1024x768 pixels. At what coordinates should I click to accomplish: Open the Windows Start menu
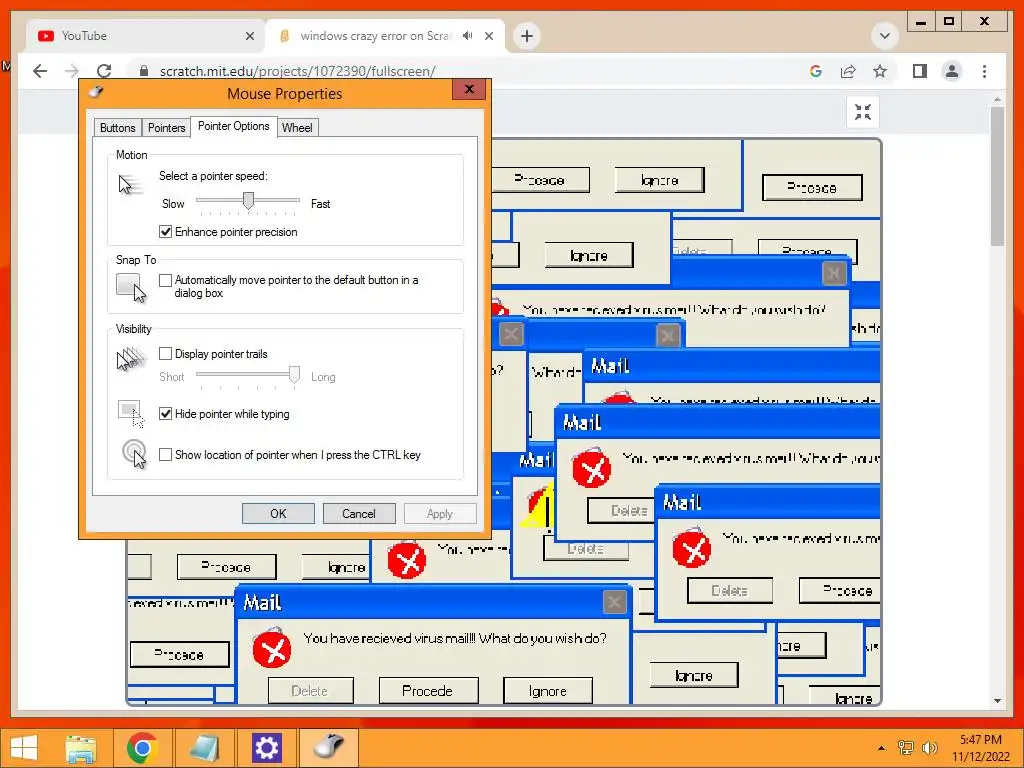click(24, 748)
